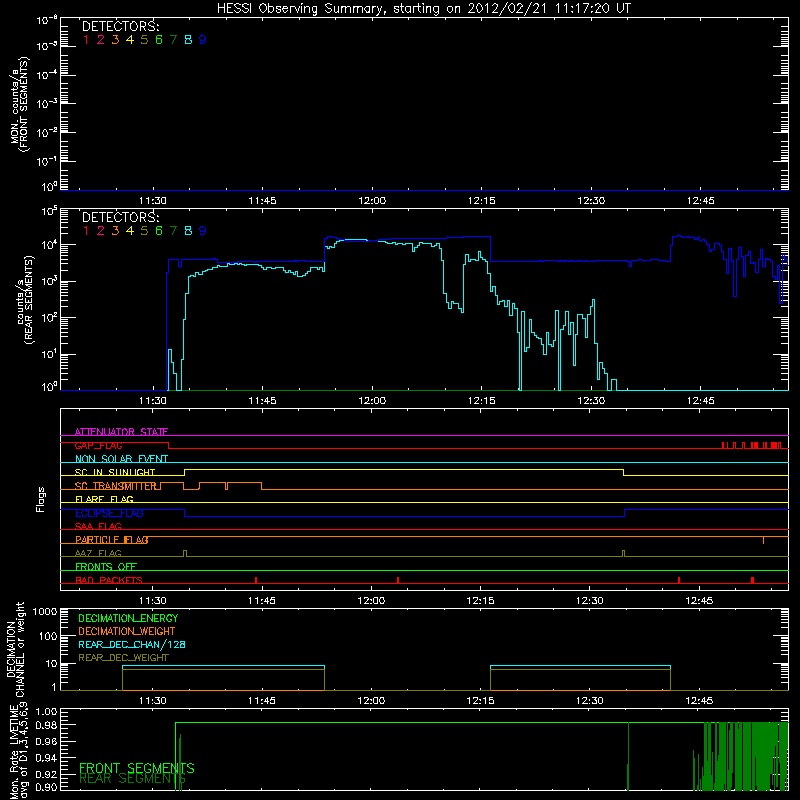Image resolution: width=800 pixels, height=800 pixels.
Task: Select blue detector 9 in front segments legend
Action: click(203, 40)
